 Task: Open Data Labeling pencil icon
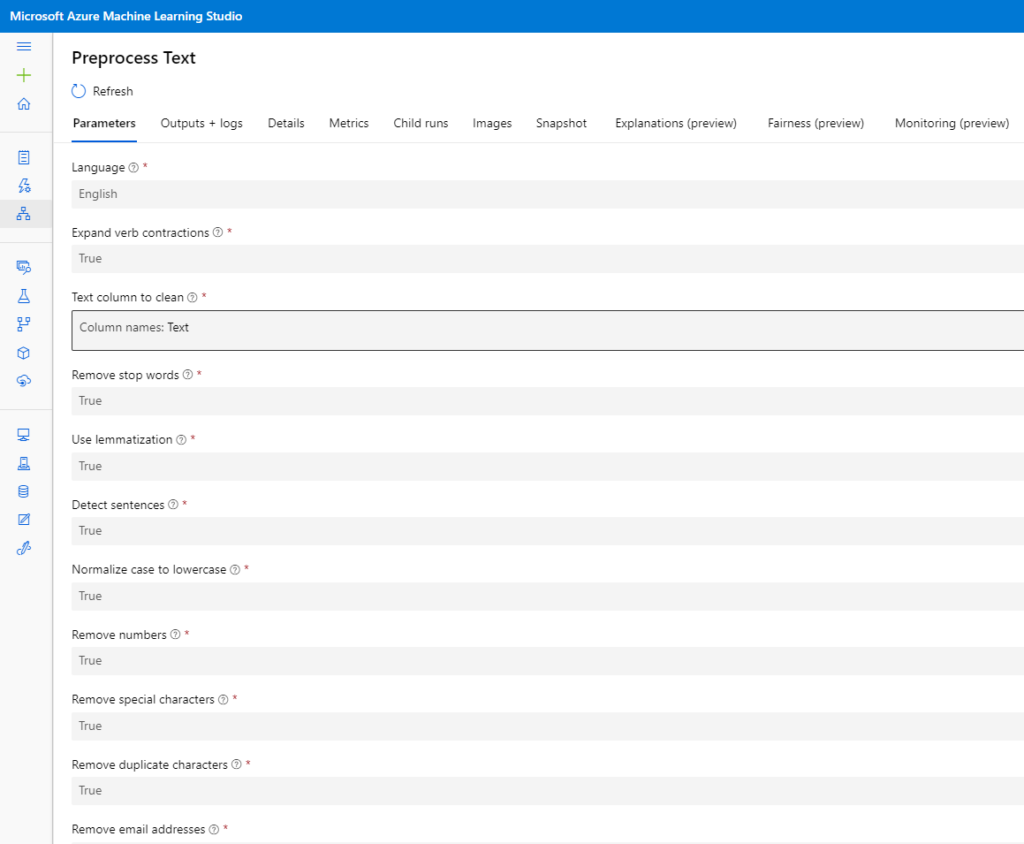(x=24, y=520)
